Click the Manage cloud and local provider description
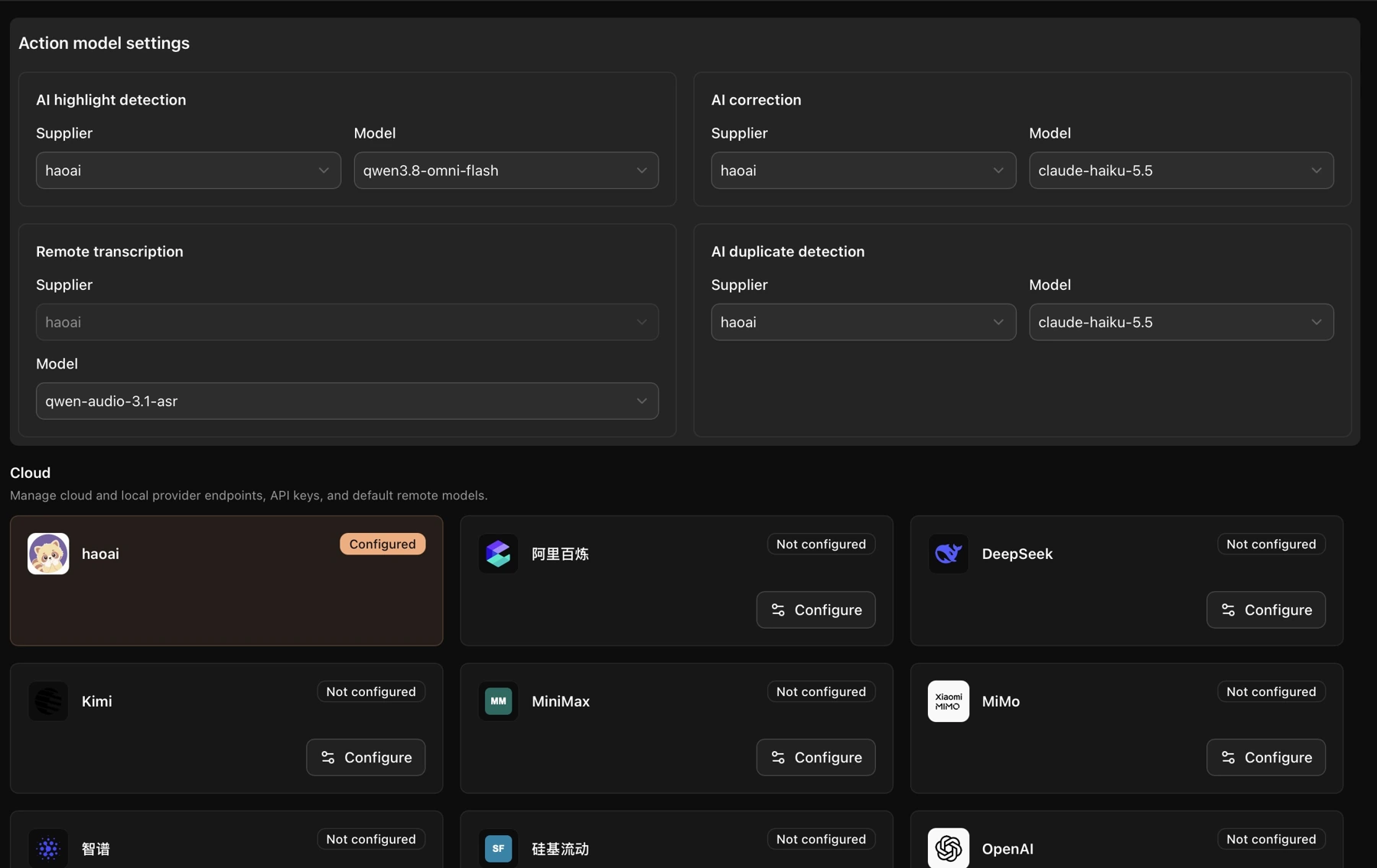 pos(249,495)
